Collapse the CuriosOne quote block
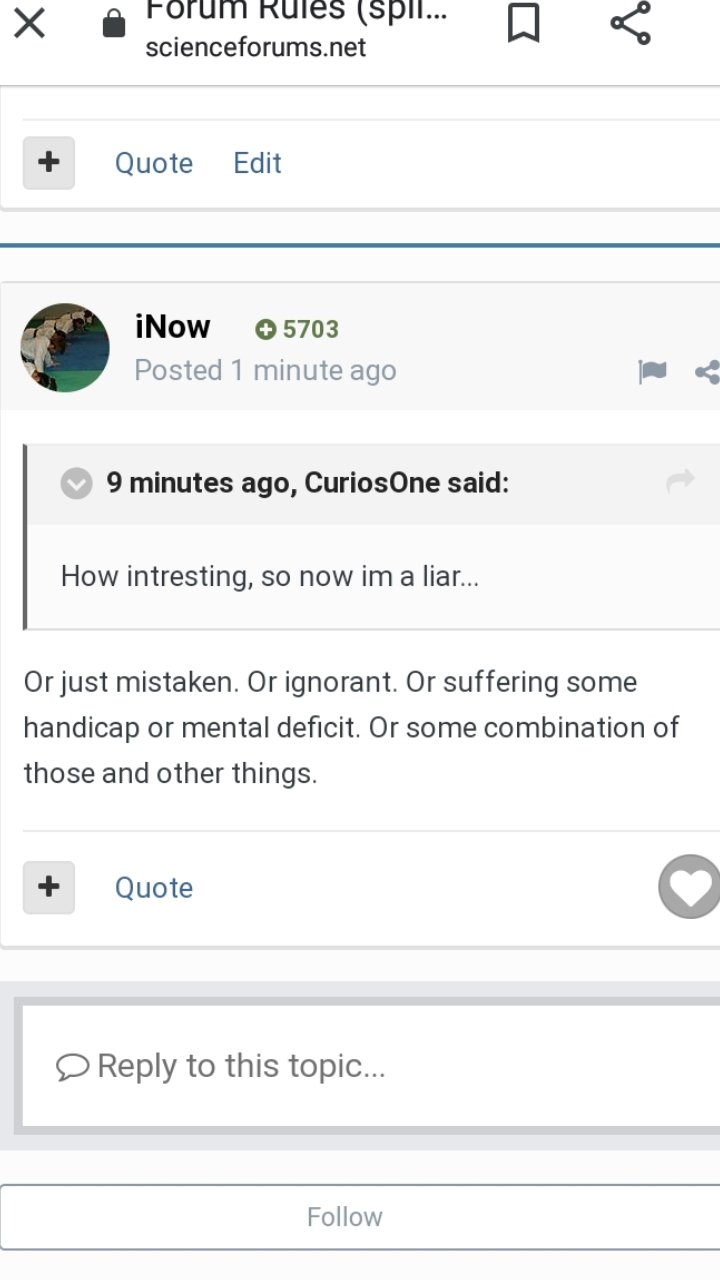The image size is (720, 1280). (76, 484)
